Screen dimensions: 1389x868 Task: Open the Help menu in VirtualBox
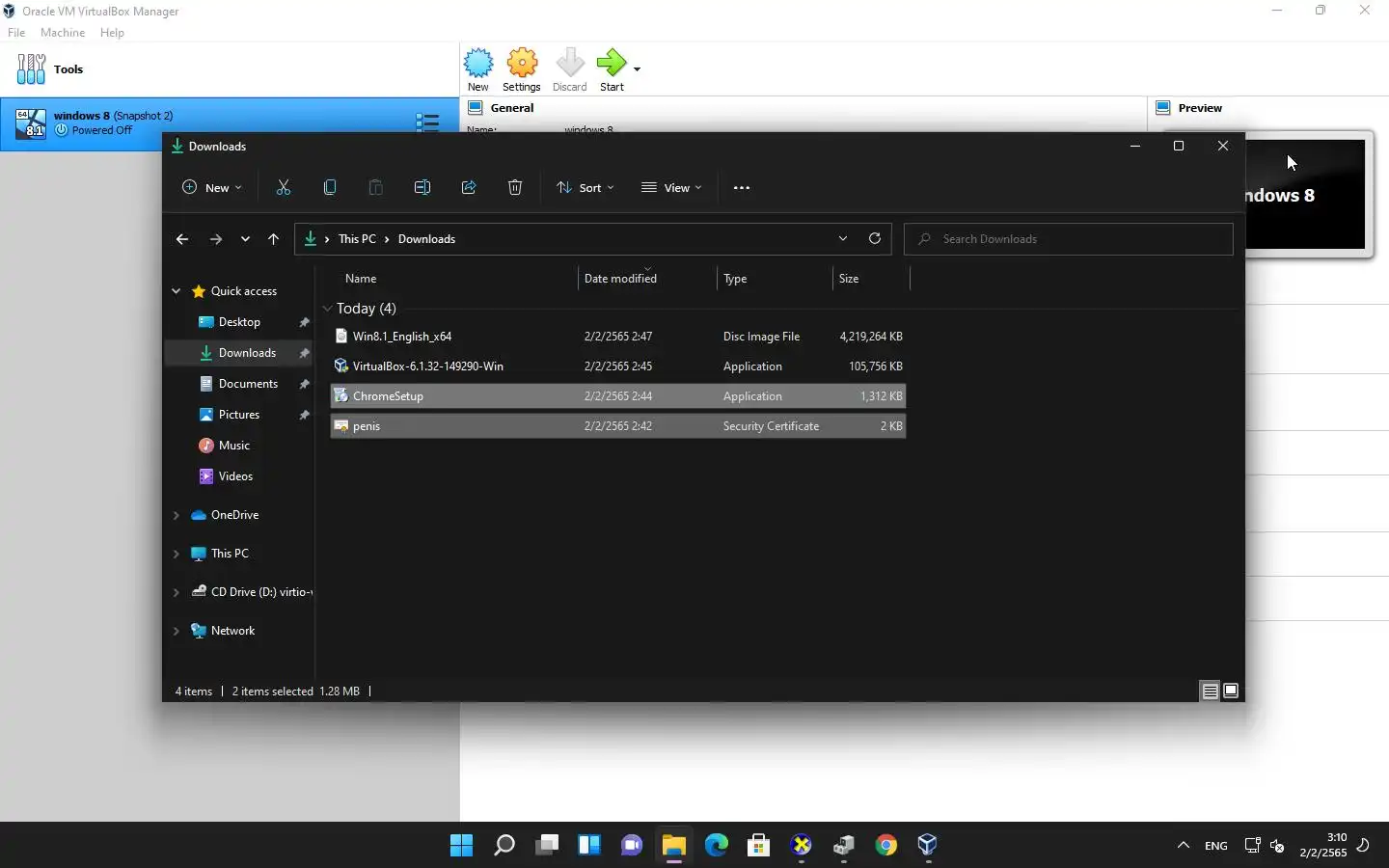(112, 33)
